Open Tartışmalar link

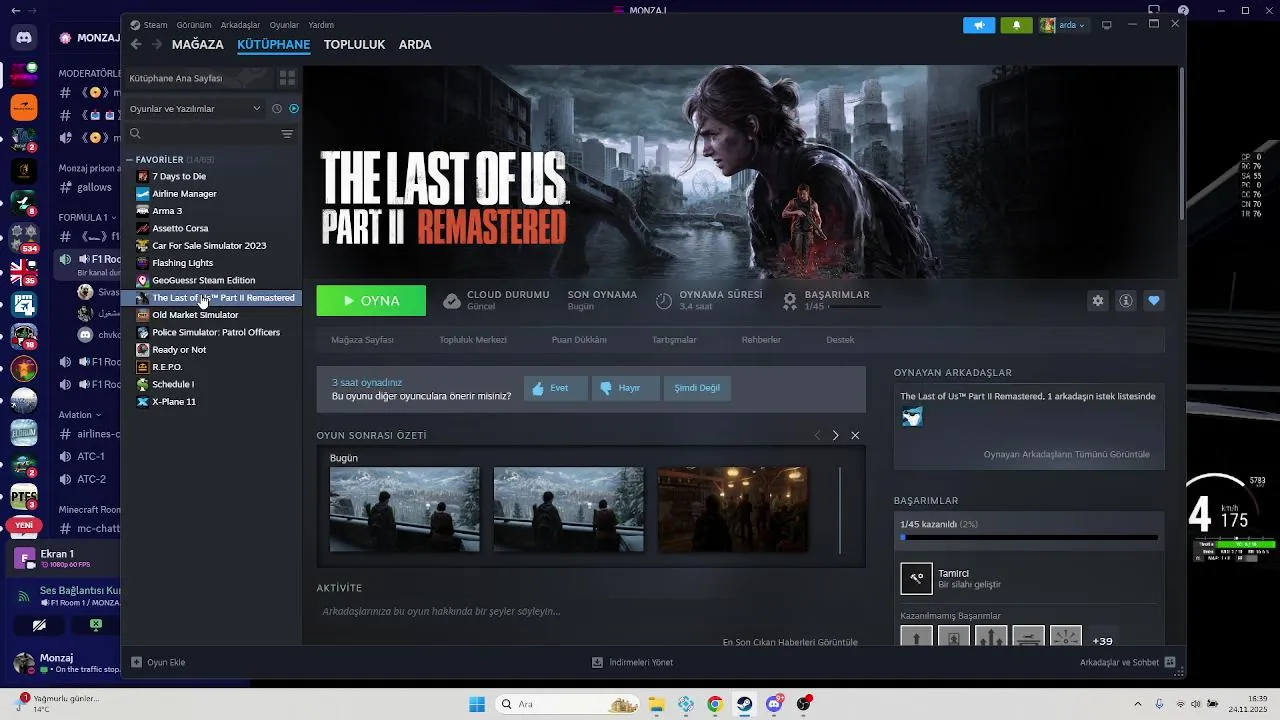coord(674,340)
